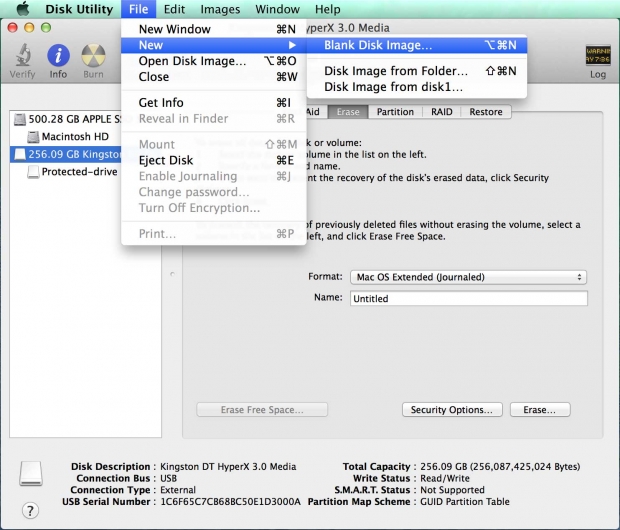Click the Verify microscope toolbar icon

point(23,55)
